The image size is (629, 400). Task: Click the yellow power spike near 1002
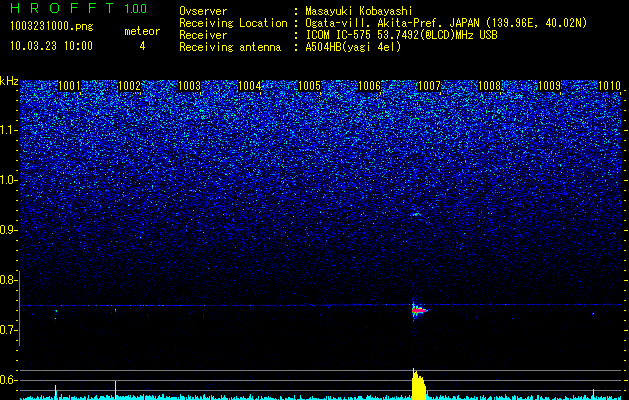tap(116, 388)
